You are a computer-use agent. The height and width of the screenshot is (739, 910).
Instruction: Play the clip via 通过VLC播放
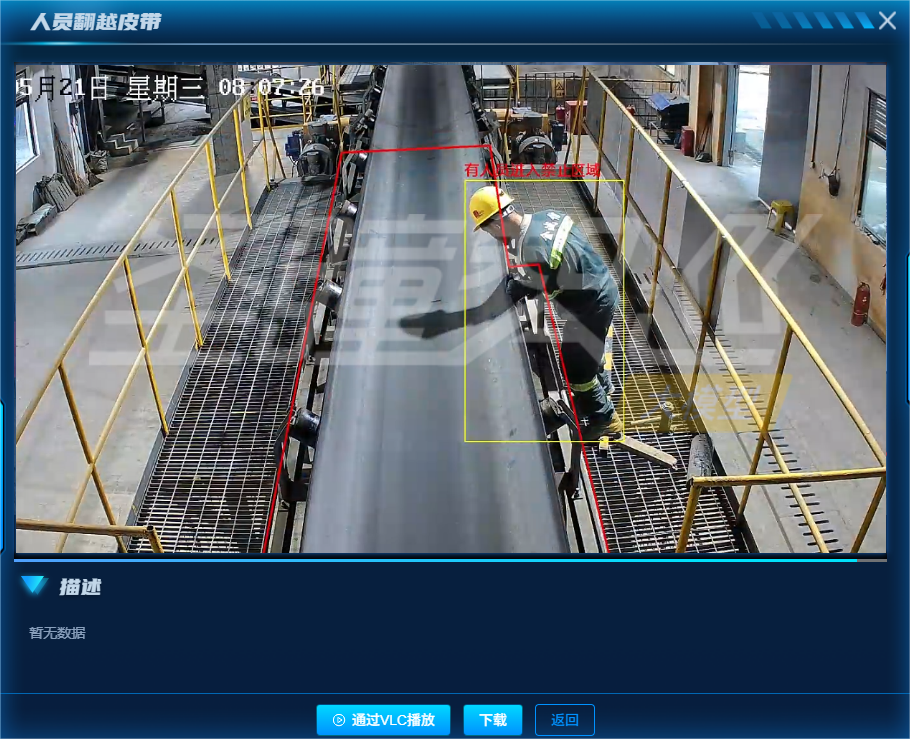coord(384,720)
